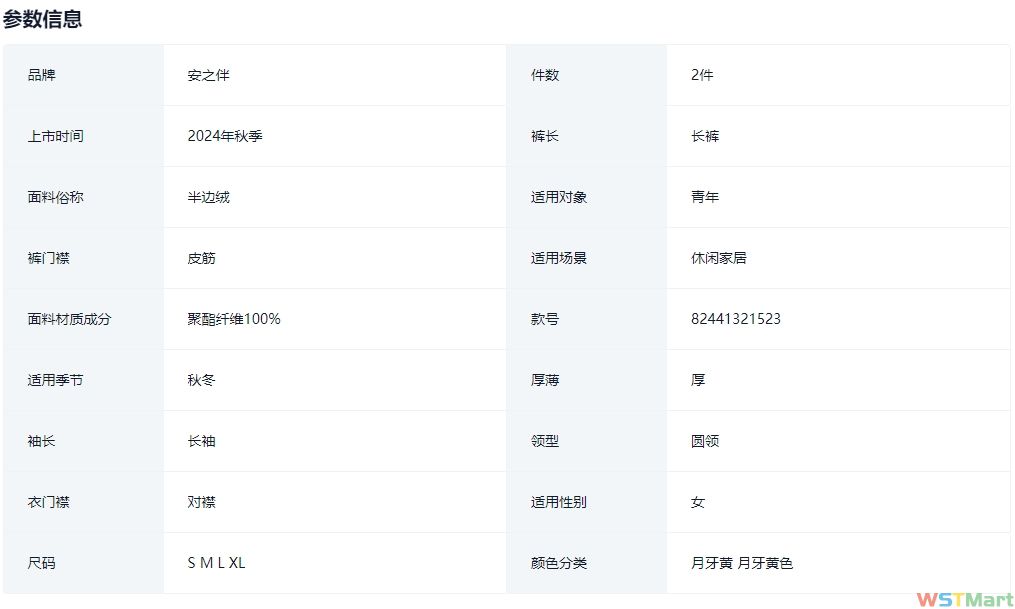
Task: Click the 品牌 label cell
Action: point(42,75)
